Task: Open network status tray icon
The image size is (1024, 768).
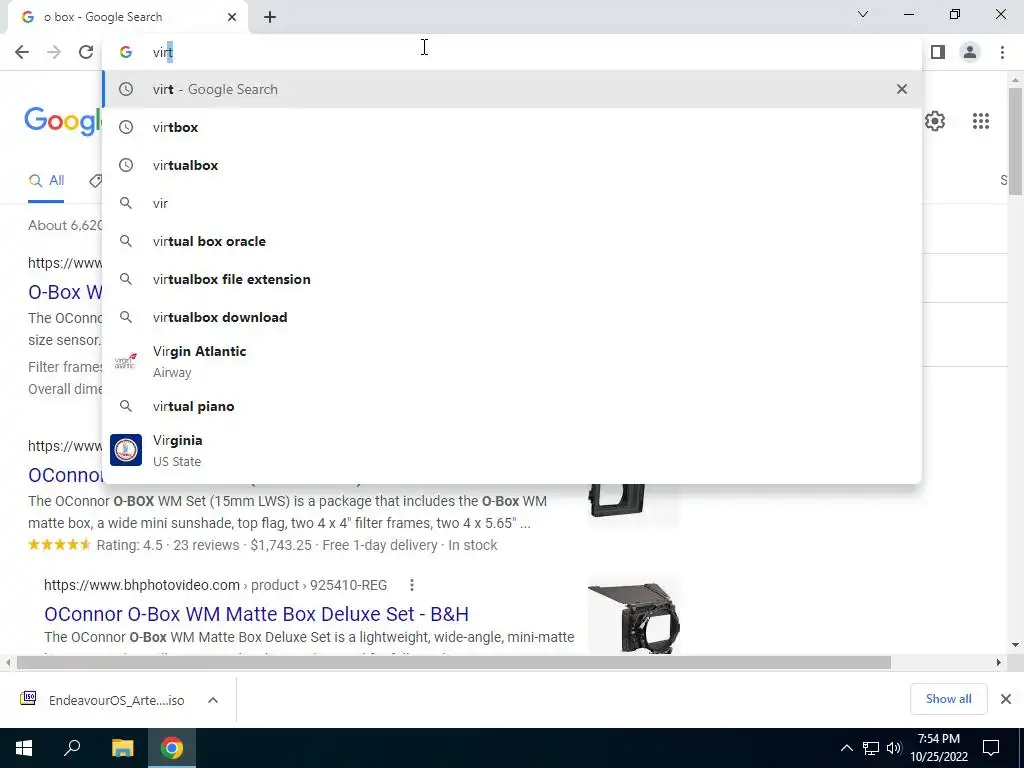Action: tap(870, 748)
